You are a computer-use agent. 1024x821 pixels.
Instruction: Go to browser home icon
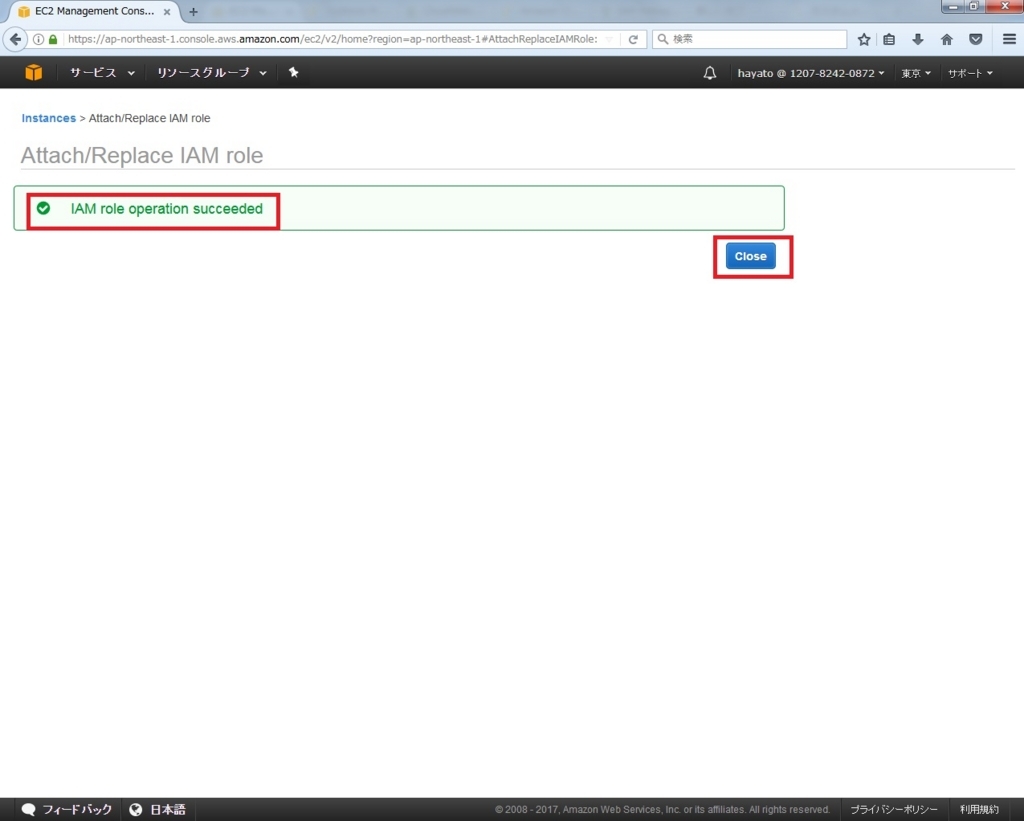pyautogui.click(x=946, y=39)
